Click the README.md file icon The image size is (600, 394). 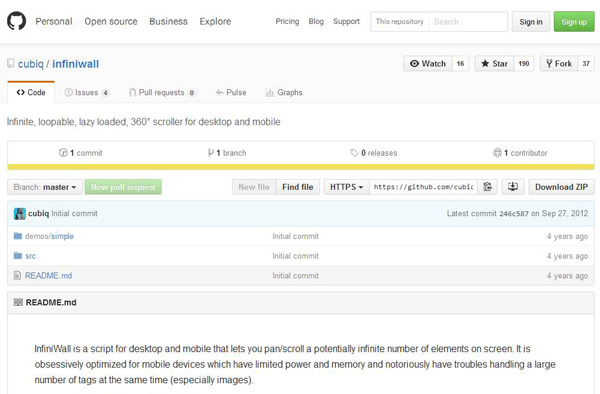tap(17, 275)
